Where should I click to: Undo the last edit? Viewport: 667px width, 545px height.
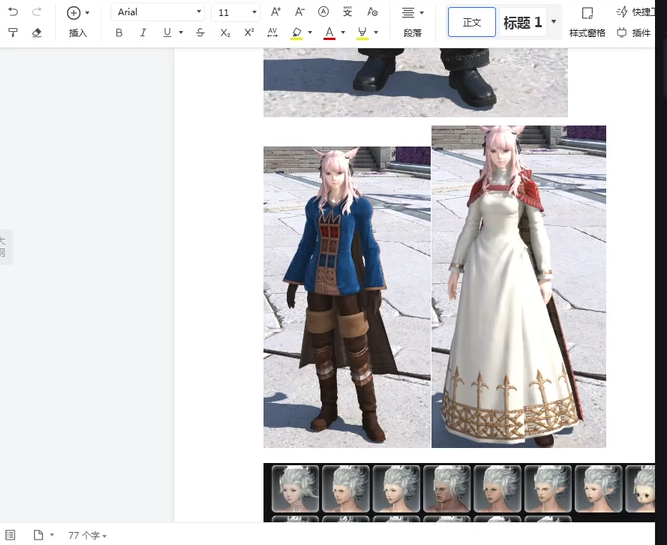(x=13, y=12)
